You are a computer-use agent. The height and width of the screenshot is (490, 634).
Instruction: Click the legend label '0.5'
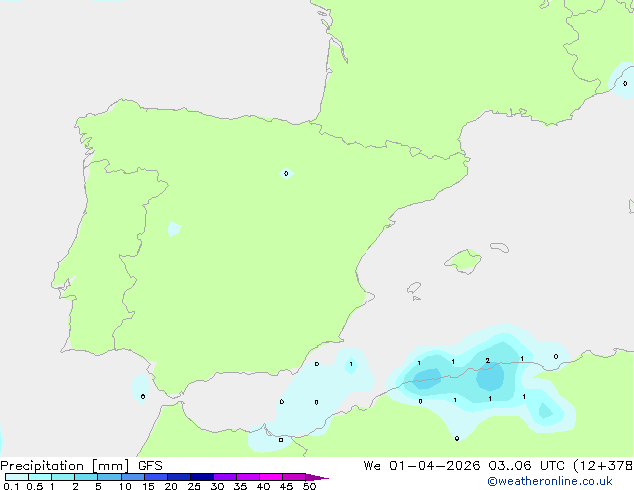coord(34,486)
